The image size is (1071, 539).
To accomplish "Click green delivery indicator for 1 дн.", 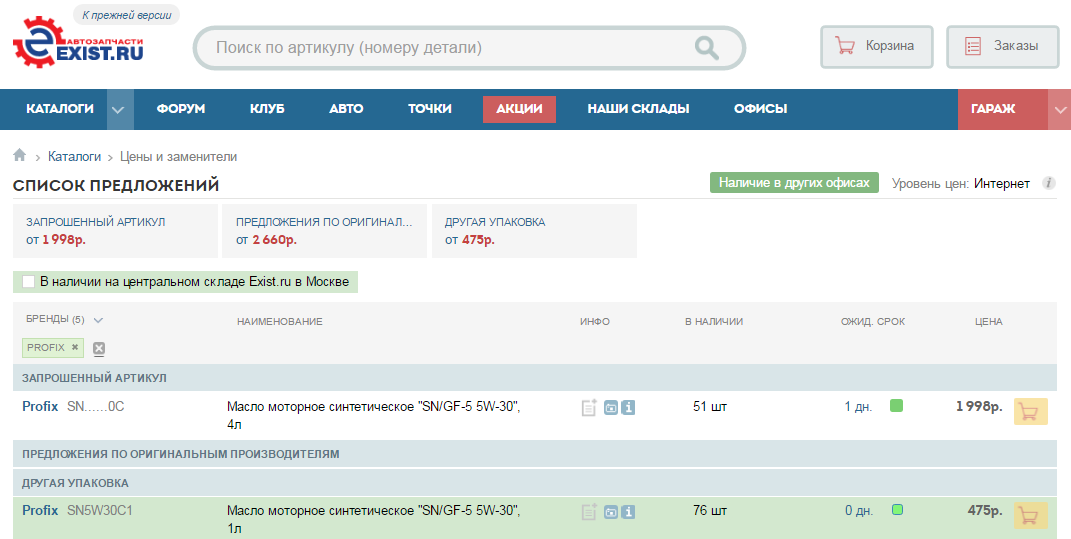I will point(897,406).
